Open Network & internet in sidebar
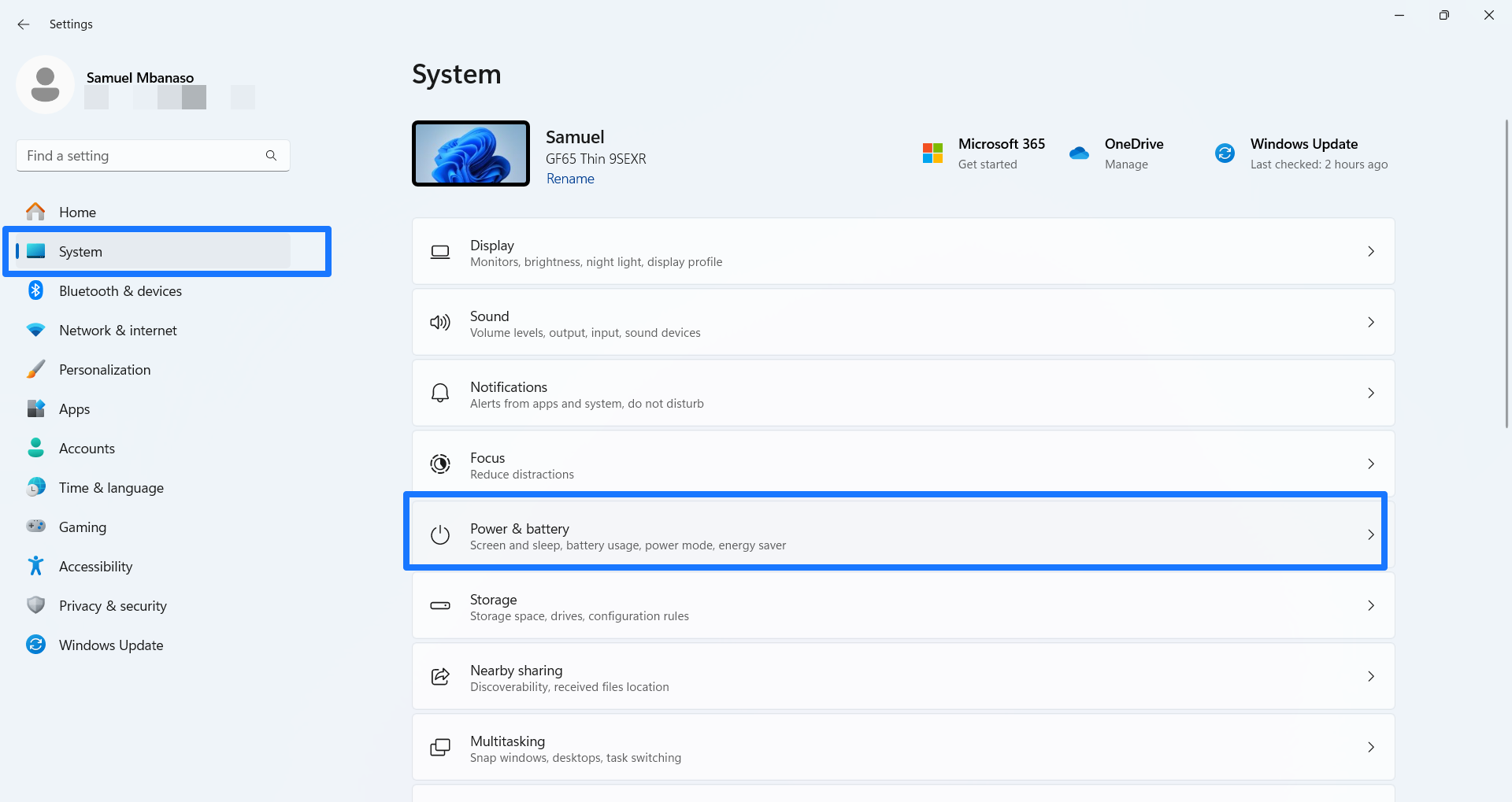The image size is (1512, 802). pos(118,331)
